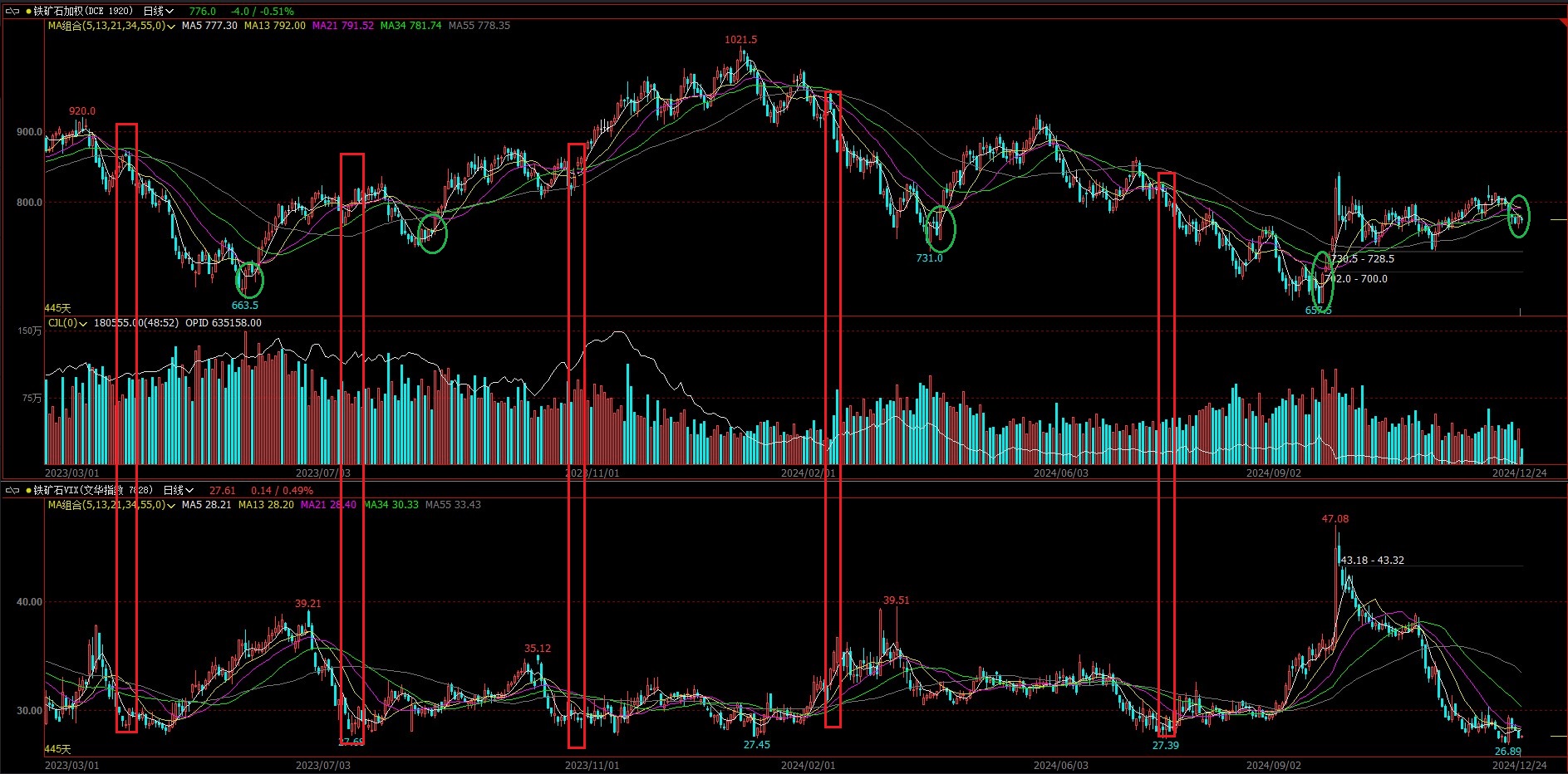The width and height of the screenshot is (1568, 774).
Task: Expand the MA组合 indicator menu in the price chart
Action: pos(111,26)
